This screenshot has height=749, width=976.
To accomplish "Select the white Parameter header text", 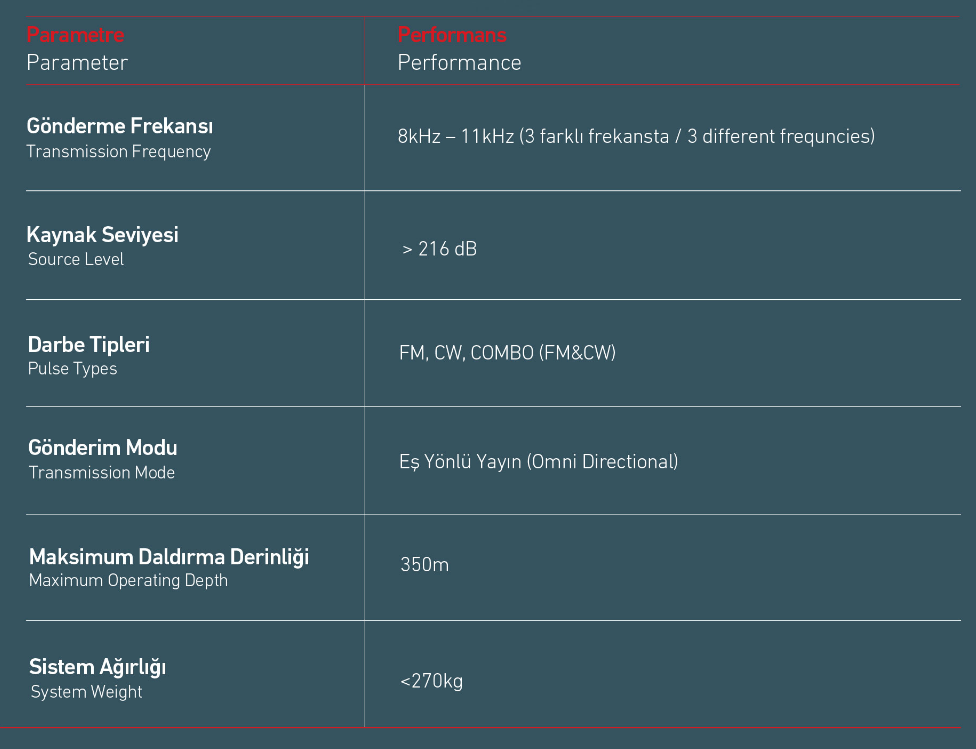I will pyautogui.click(x=77, y=63).
